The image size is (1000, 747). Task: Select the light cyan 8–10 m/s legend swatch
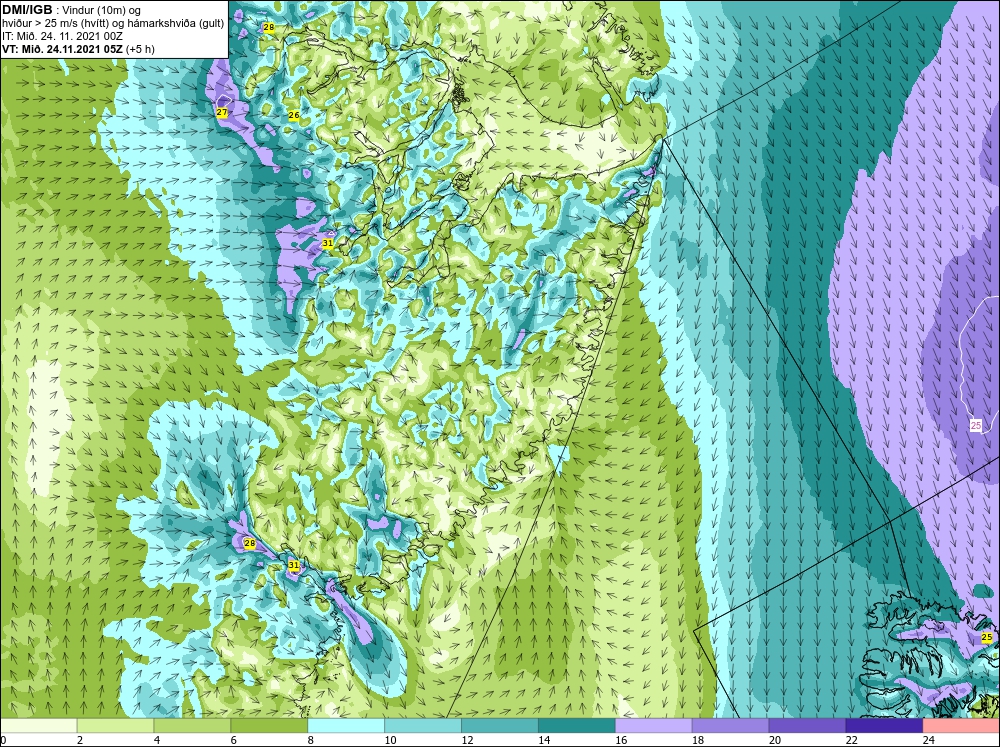[x=346, y=725]
